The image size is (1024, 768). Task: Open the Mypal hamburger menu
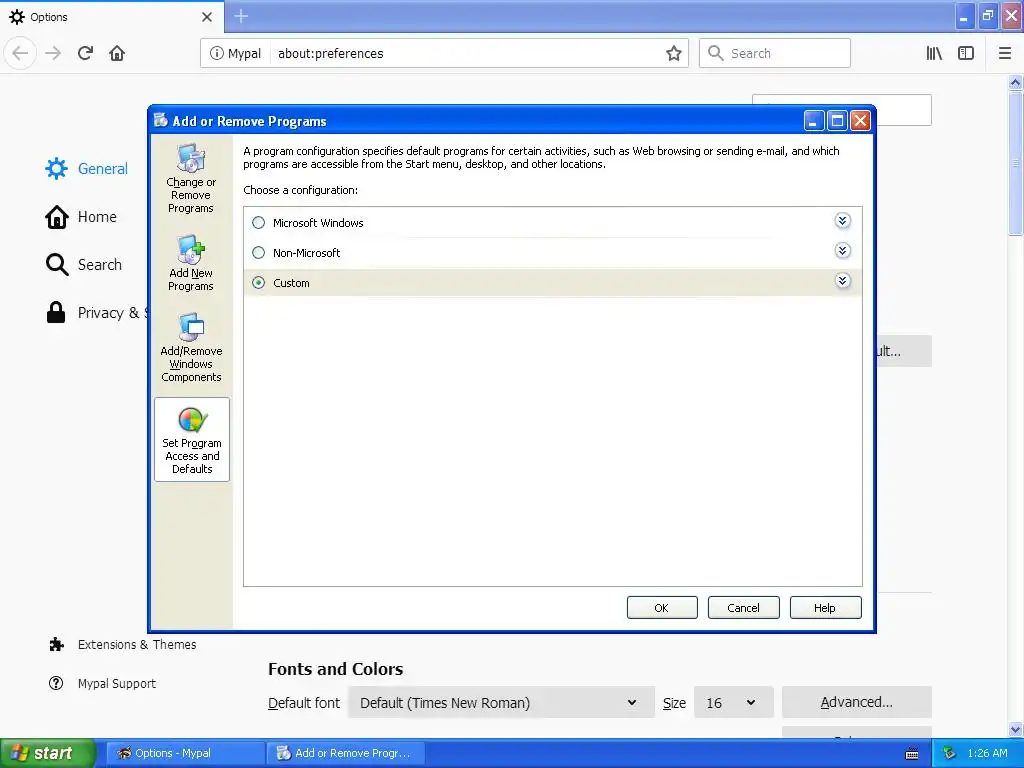1004,53
